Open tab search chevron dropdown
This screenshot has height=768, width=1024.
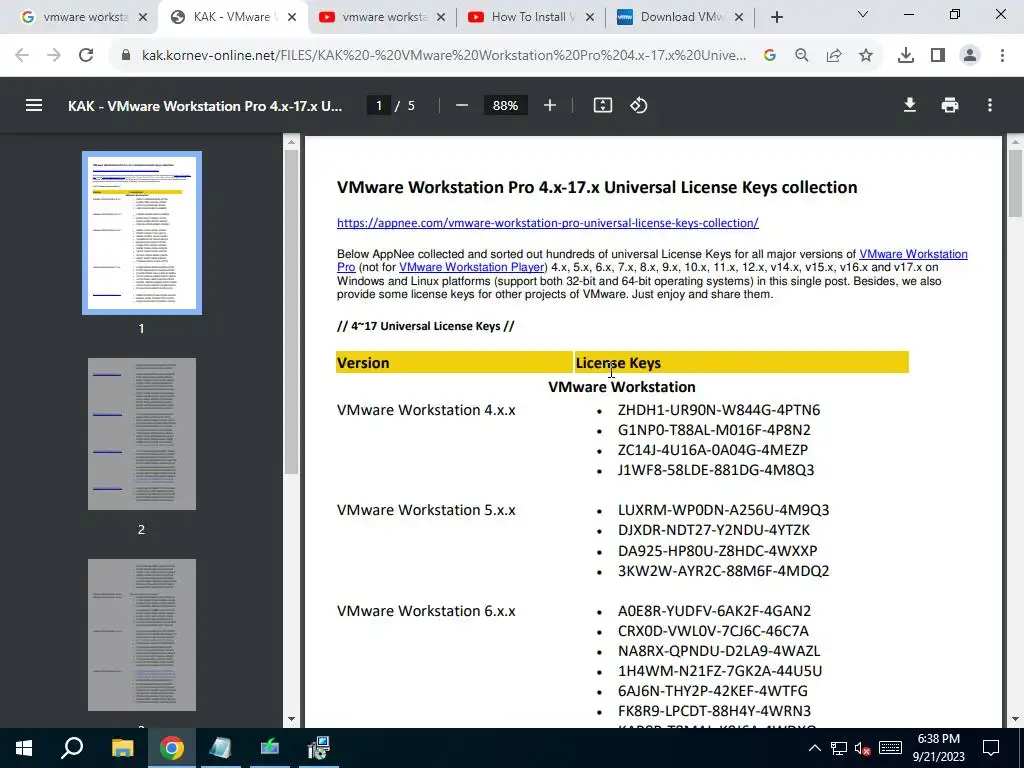click(863, 14)
